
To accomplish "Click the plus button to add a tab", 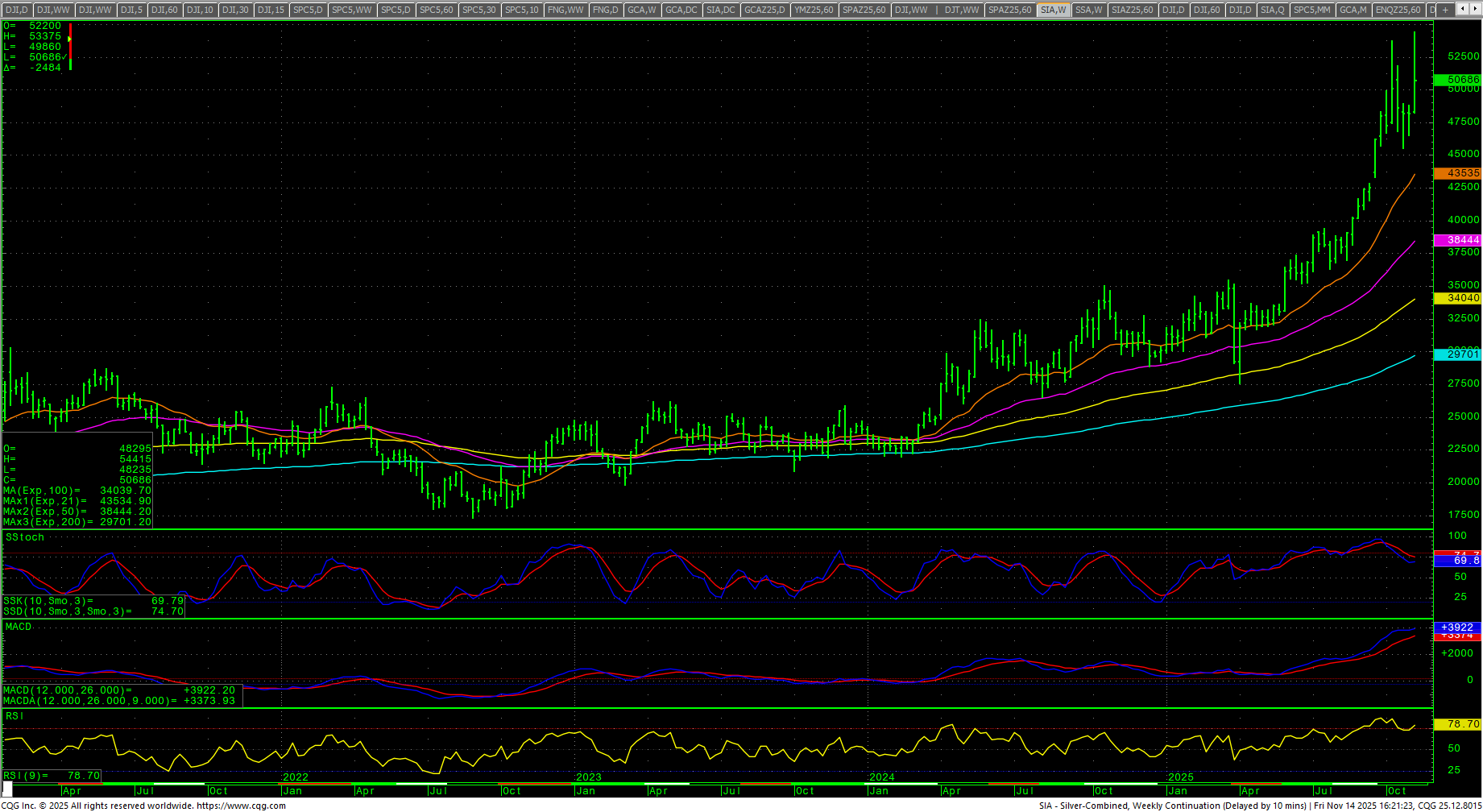I will pos(1445,10).
